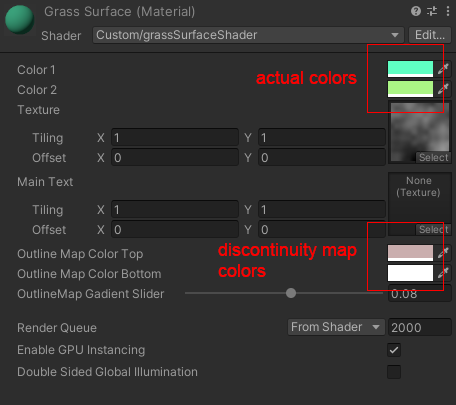456x405 pixels.
Task: Open the Color 1 cyan swatch
Action: coord(410,69)
